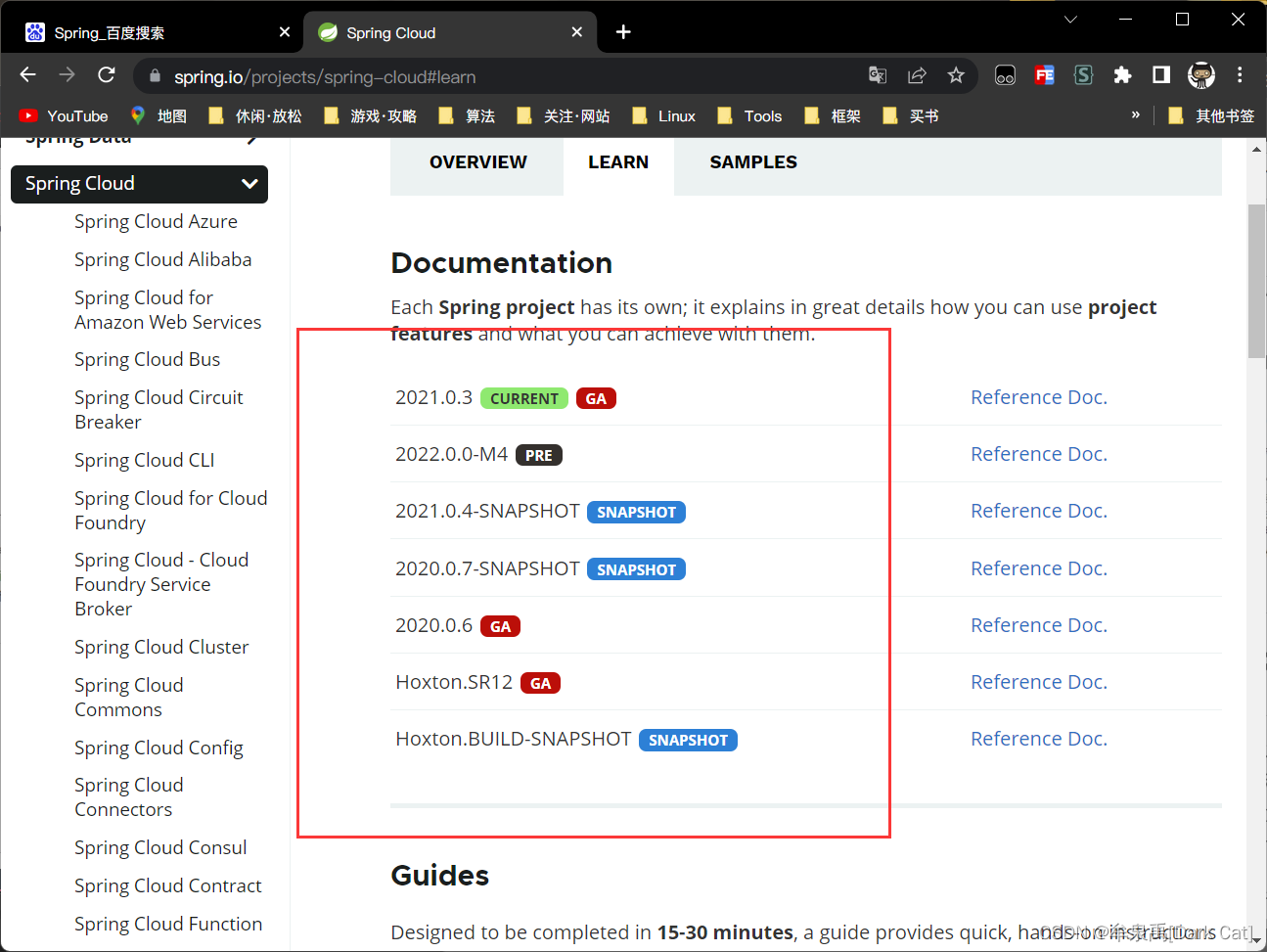This screenshot has width=1267, height=952.
Task: Open Spring Cloud Commons project
Action: [129, 698]
